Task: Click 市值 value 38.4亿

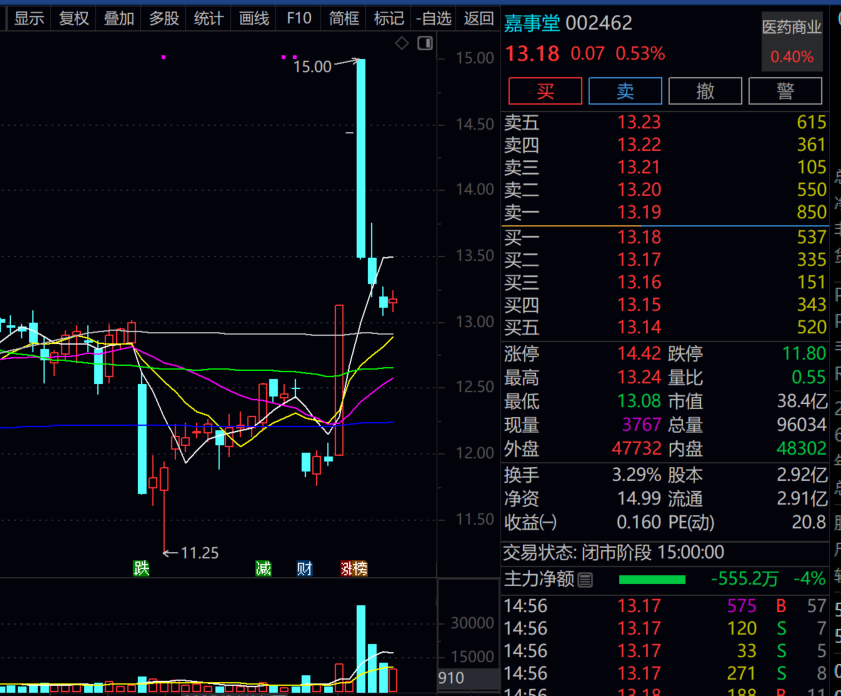Action: pyautogui.click(x=802, y=401)
